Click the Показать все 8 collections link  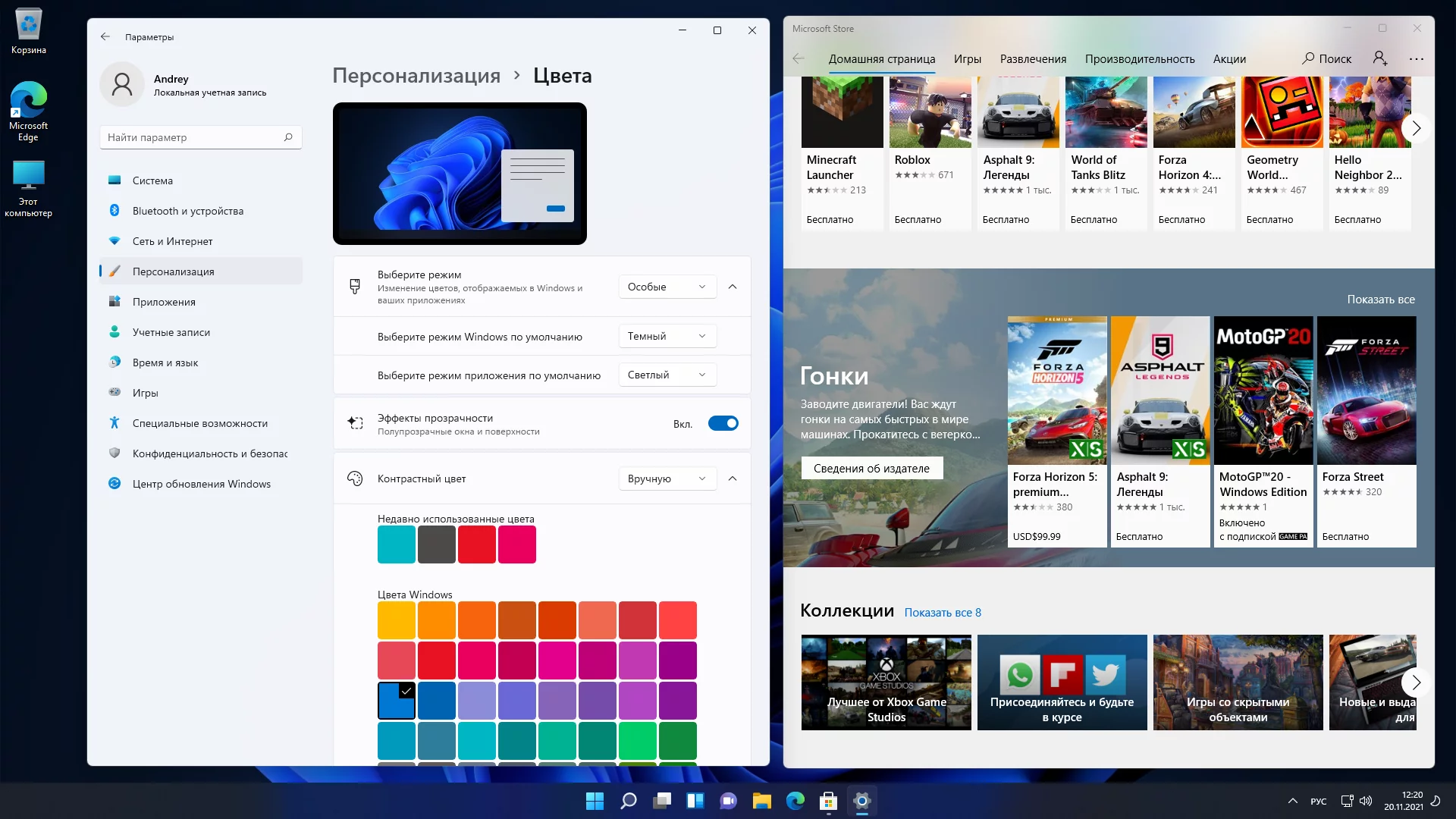pos(943,612)
